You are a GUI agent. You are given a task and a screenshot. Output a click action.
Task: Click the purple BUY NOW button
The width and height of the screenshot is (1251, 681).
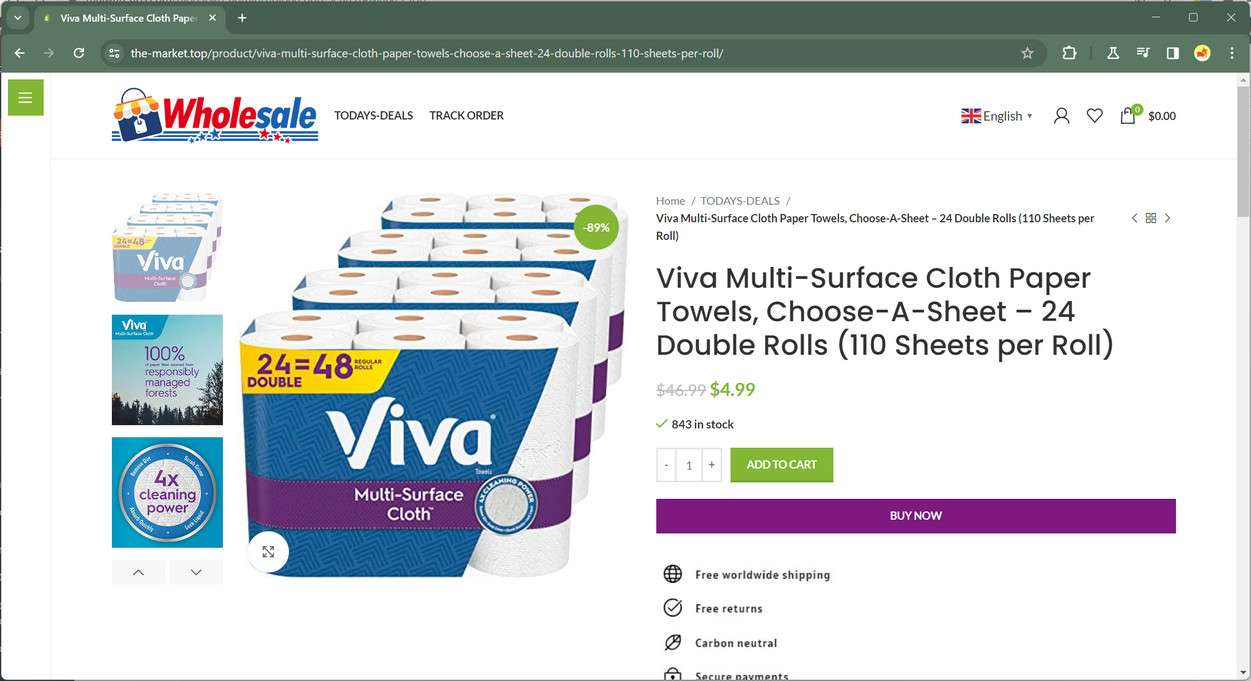(916, 516)
